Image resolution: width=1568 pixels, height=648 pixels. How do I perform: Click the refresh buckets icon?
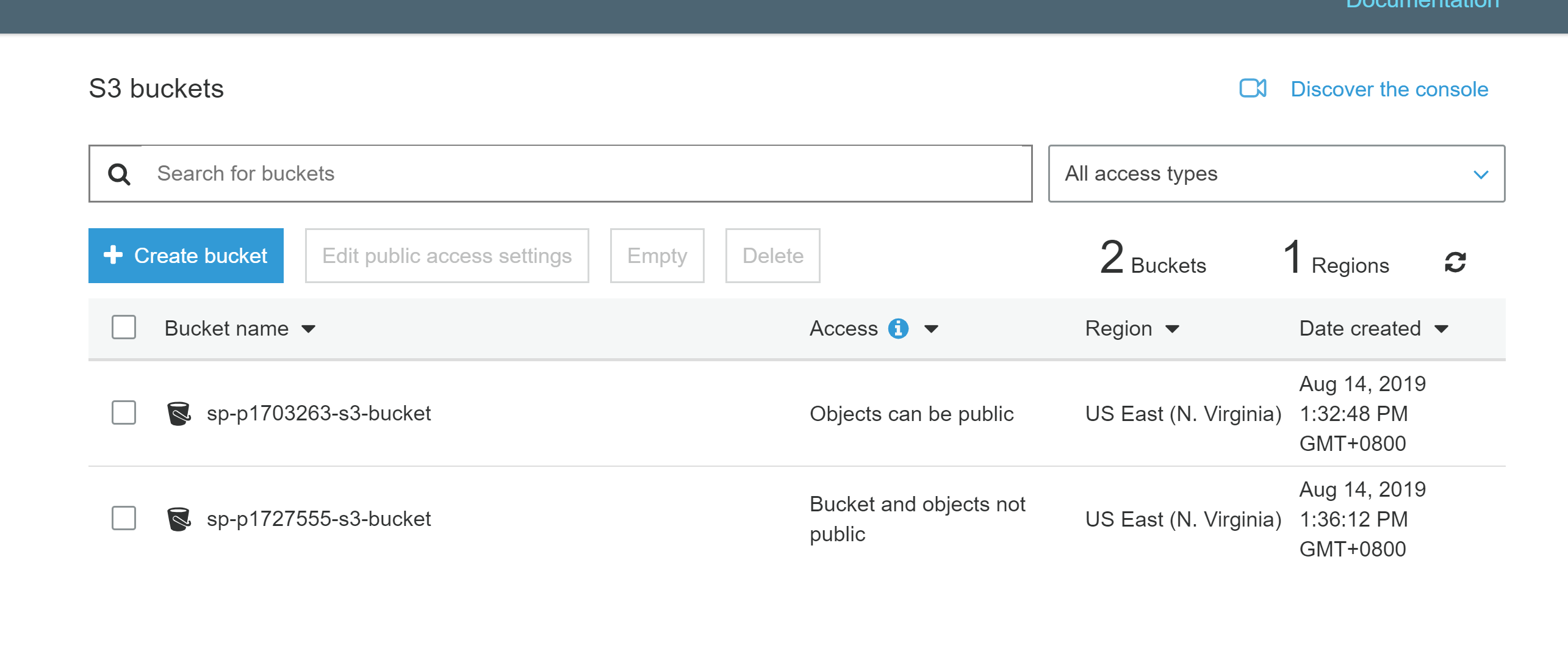point(1455,262)
